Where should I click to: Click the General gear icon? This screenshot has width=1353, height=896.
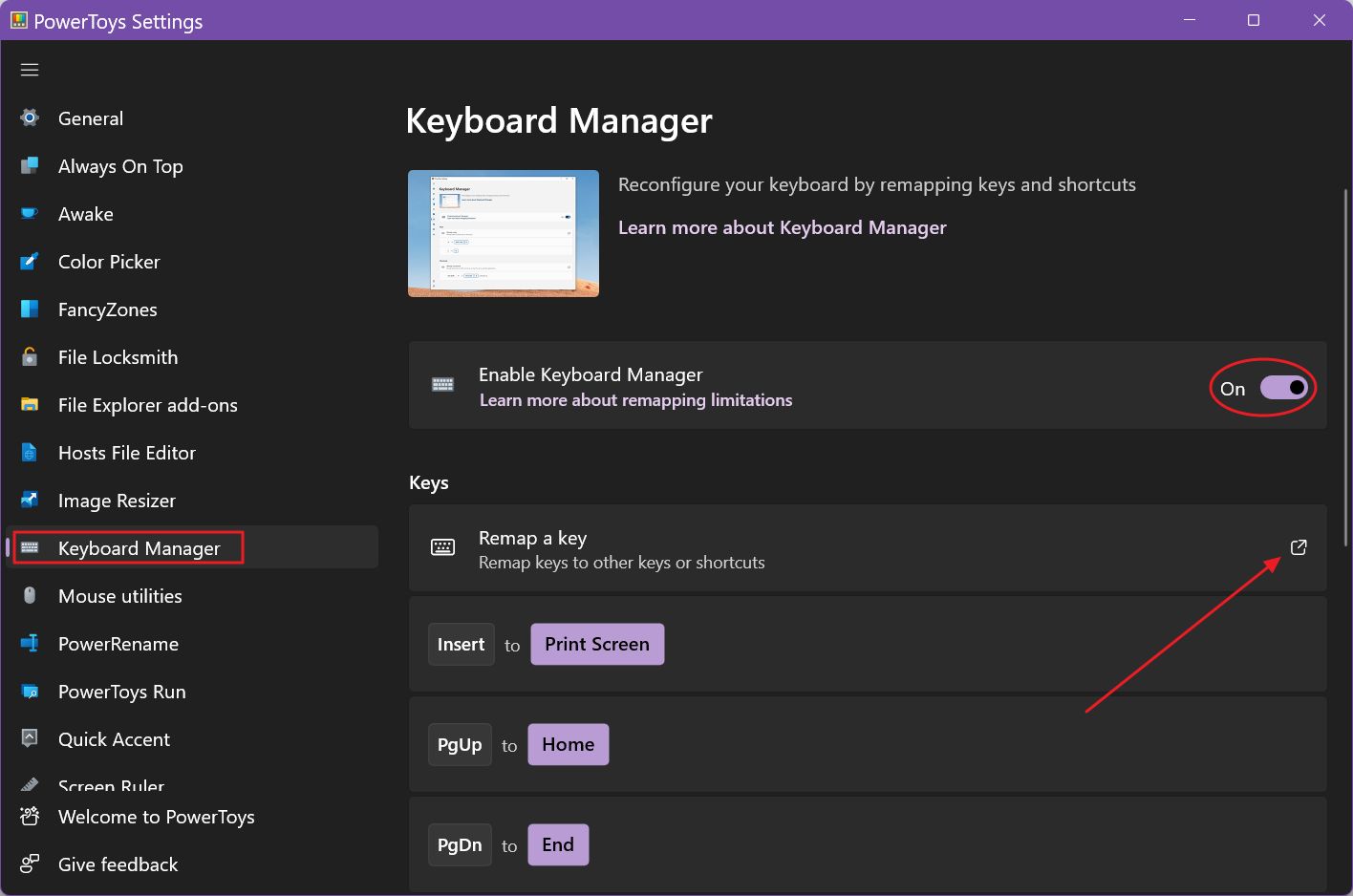30,118
